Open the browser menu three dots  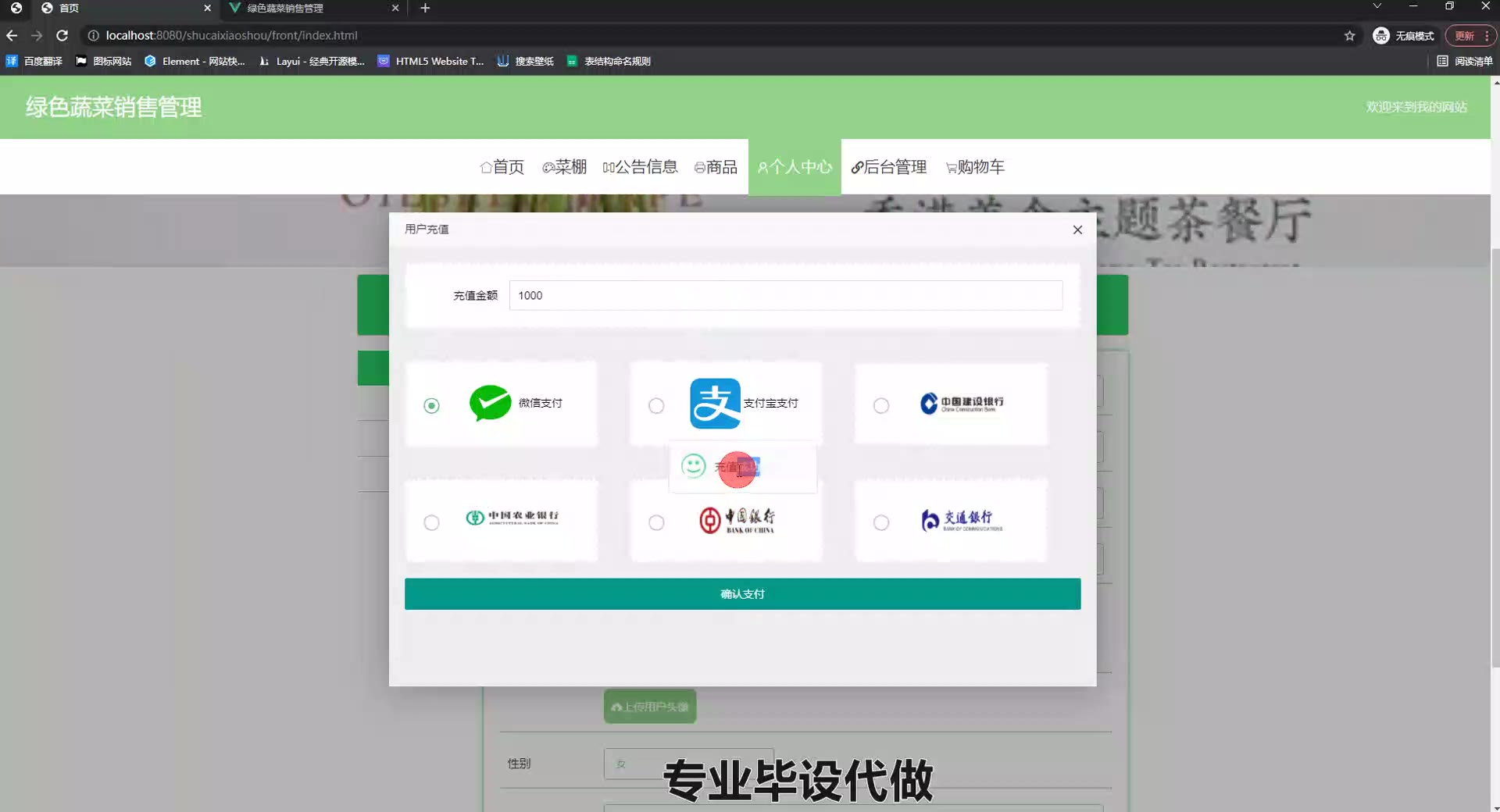tap(1487, 36)
